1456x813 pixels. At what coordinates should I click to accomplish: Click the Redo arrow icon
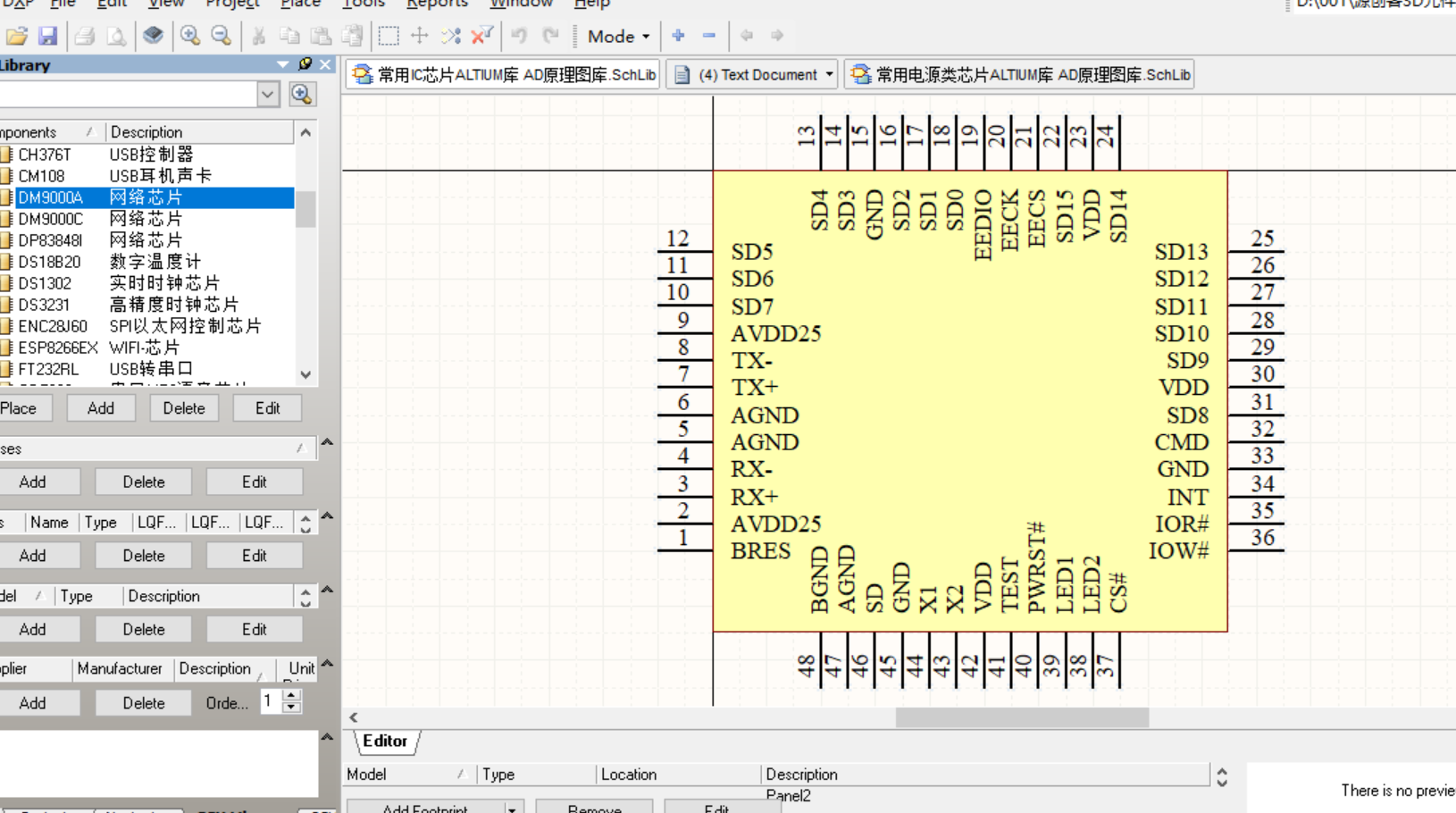(550, 36)
